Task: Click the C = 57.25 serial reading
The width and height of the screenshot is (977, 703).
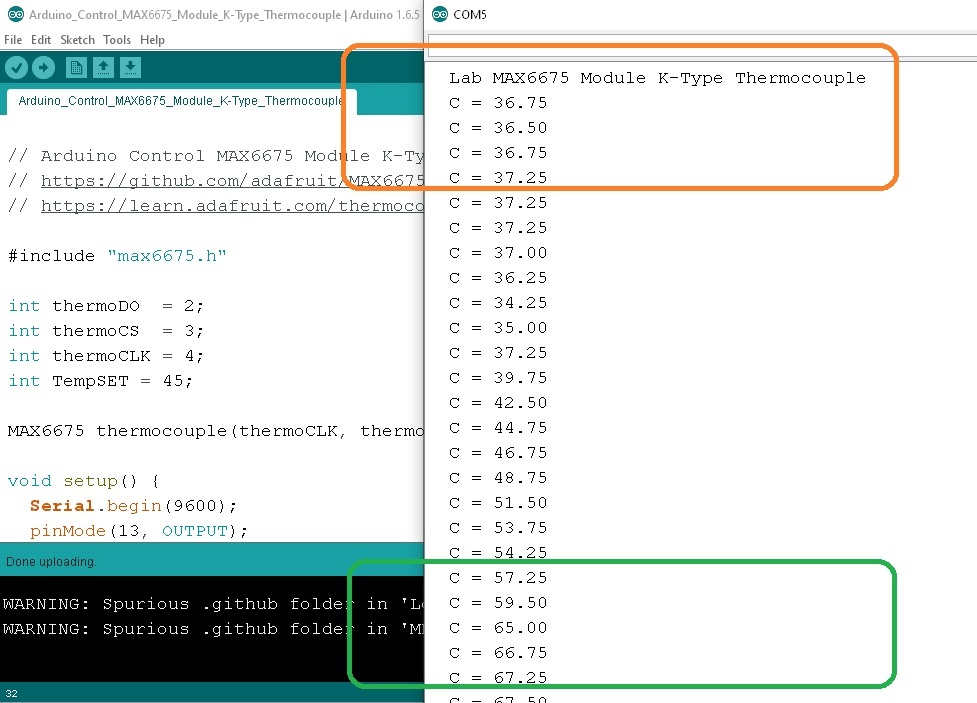Action: pos(498,578)
